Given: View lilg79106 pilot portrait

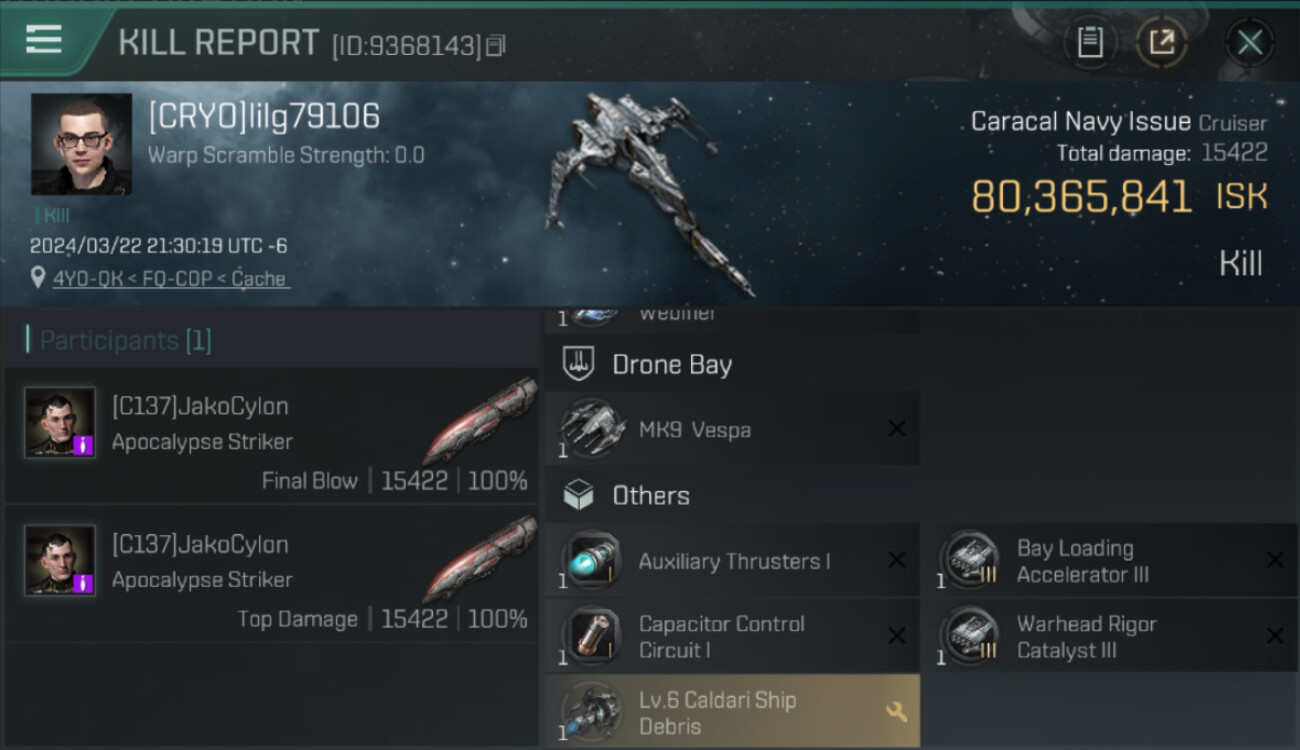Looking at the screenshot, I should [x=81, y=144].
